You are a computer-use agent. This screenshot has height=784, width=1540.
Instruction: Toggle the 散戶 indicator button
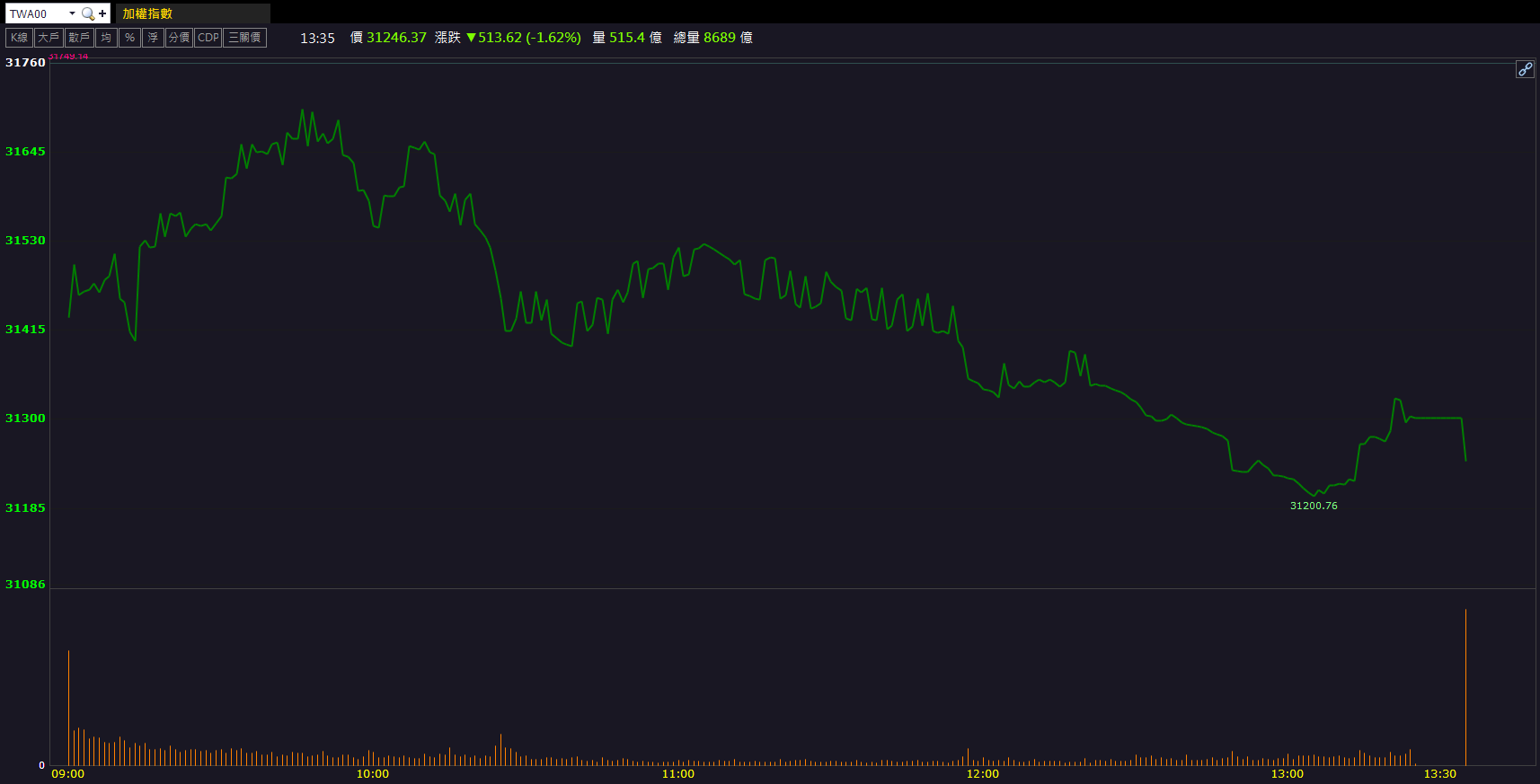(x=79, y=38)
